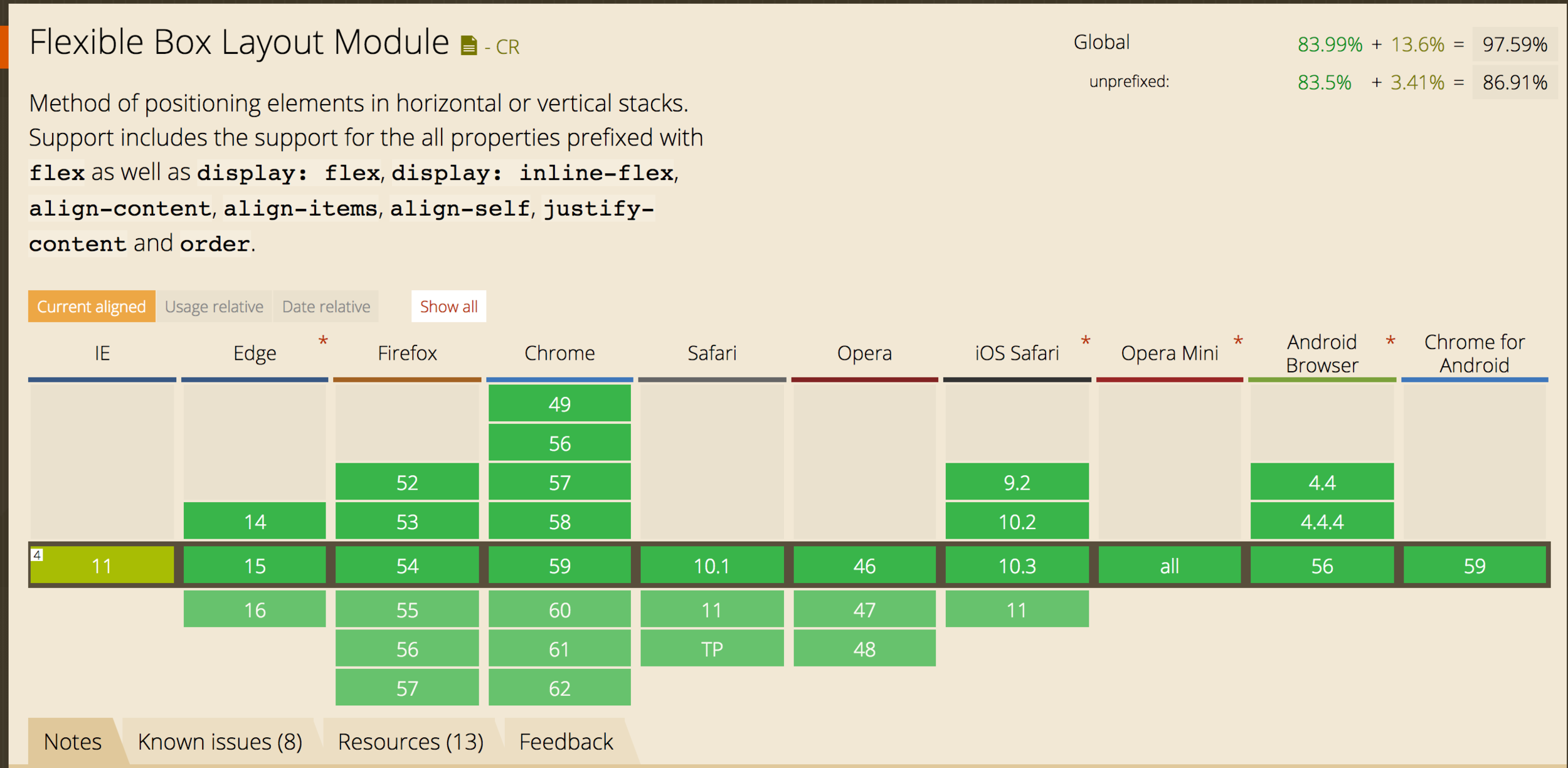1568x768 pixels.
Task: Click the Safari TP version cell
Action: (x=712, y=649)
